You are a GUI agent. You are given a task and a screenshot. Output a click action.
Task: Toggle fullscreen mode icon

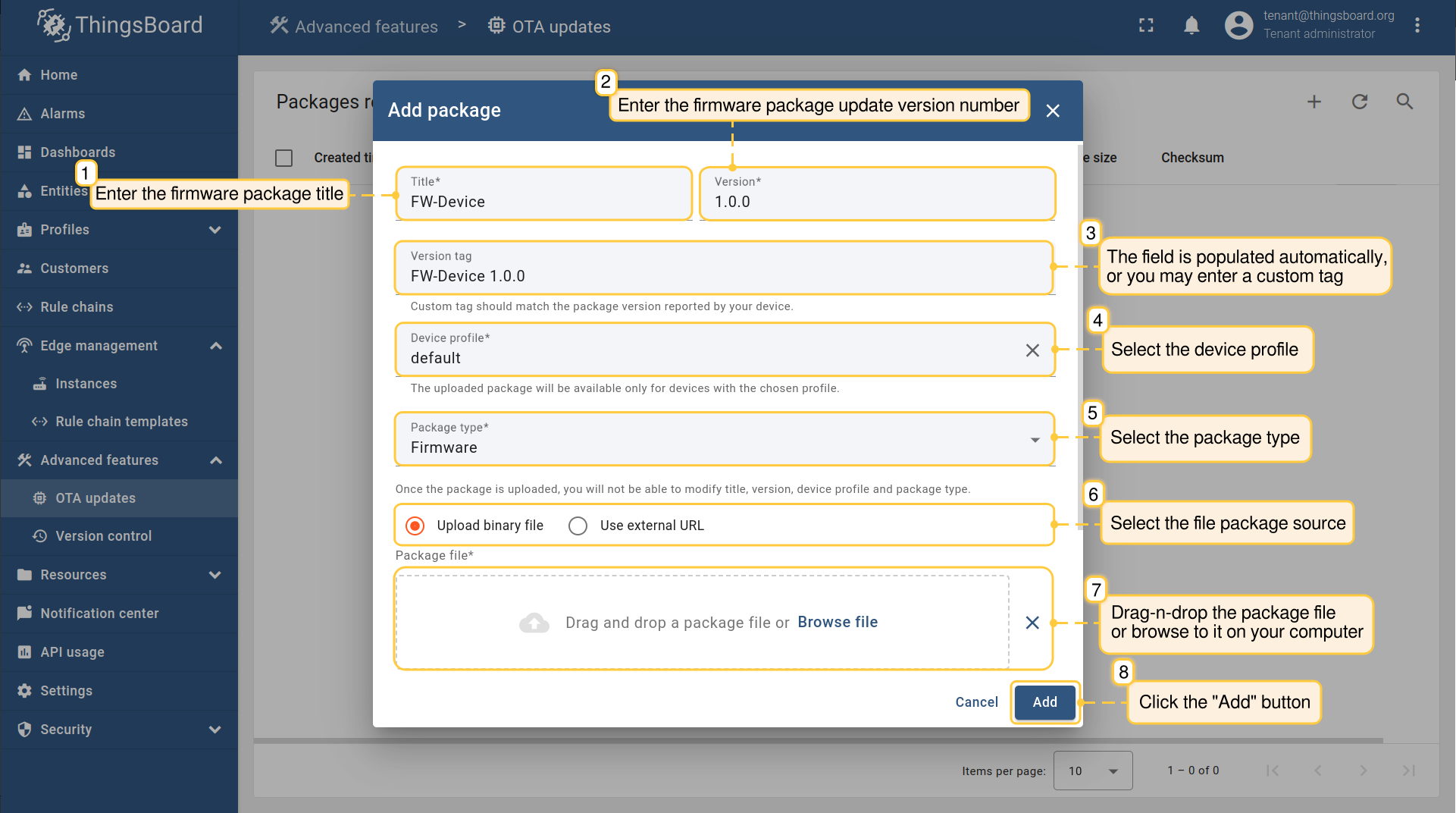coord(1146,26)
